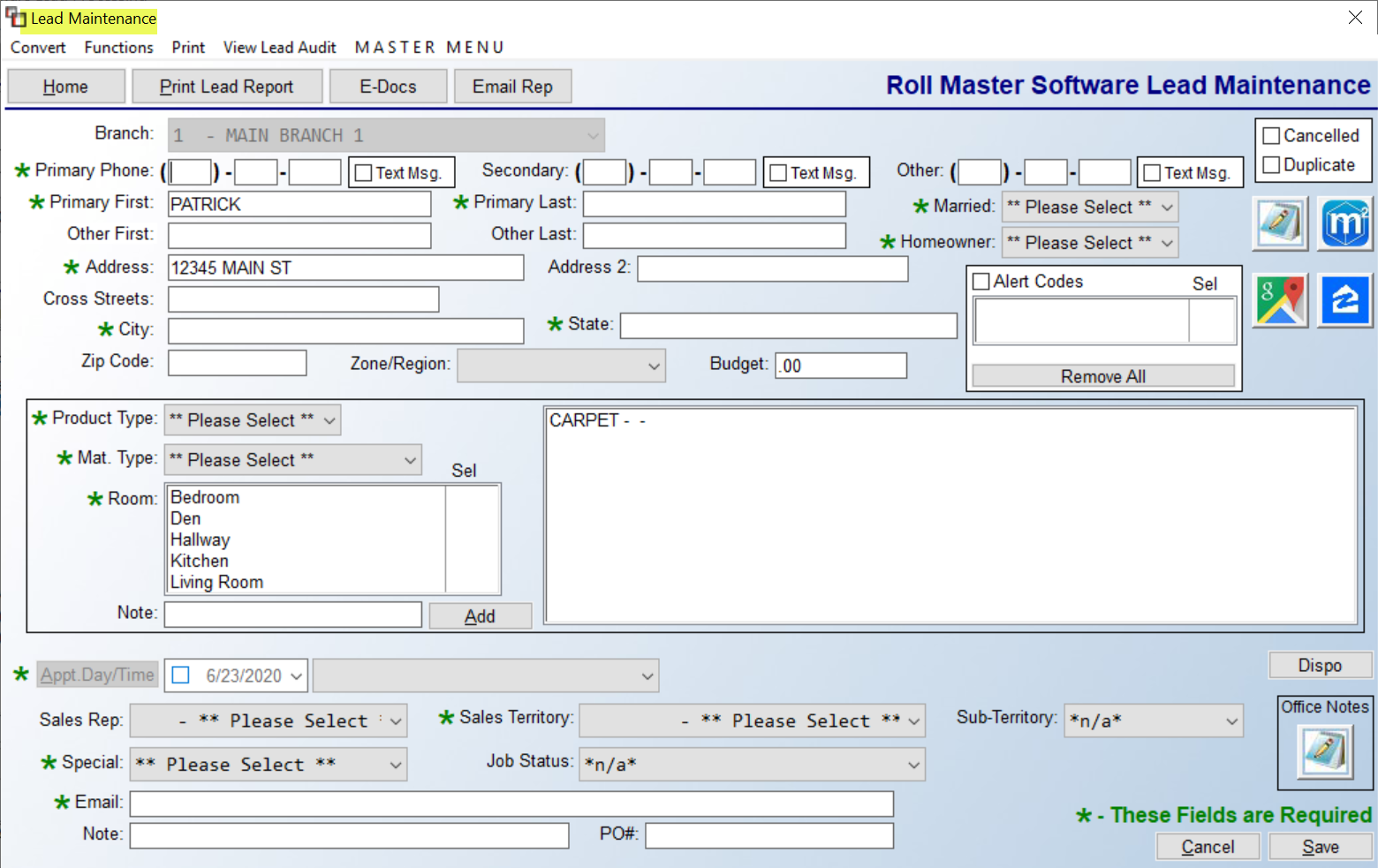Open the appointment date picker arrow

click(296, 676)
